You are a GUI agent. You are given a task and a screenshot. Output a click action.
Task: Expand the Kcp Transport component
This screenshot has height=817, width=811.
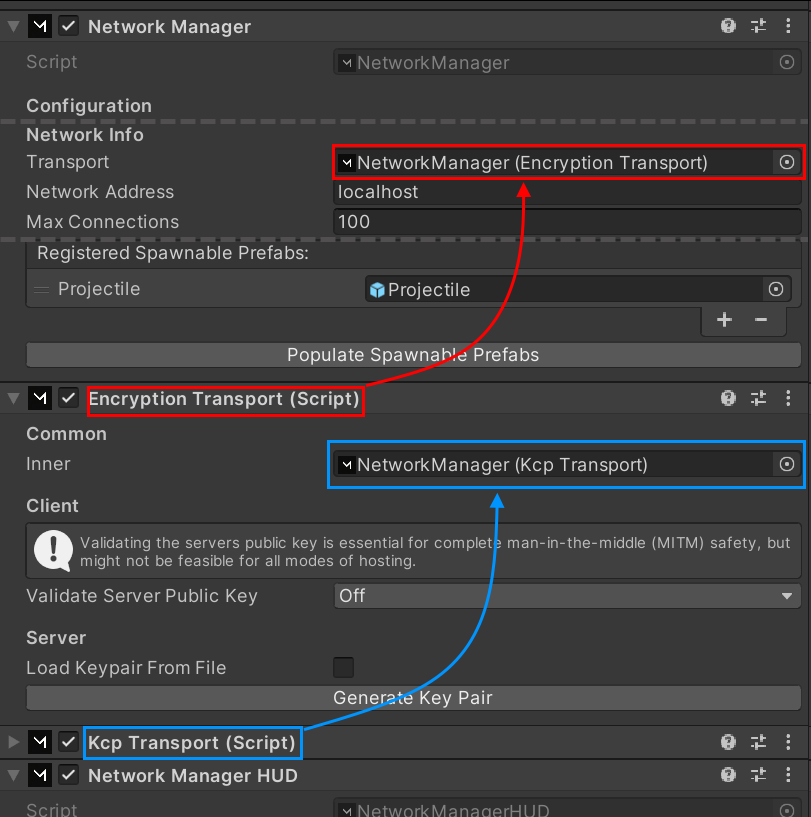click(13, 743)
